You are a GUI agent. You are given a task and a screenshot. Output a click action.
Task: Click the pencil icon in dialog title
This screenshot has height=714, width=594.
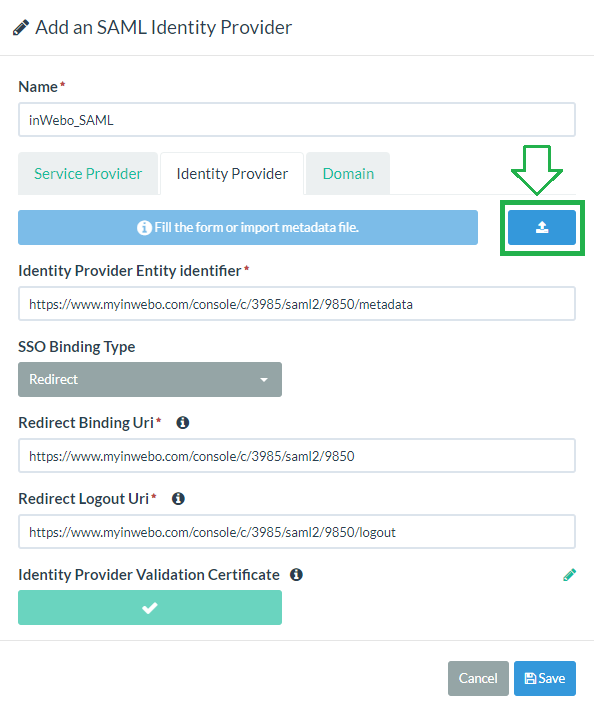click(21, 27)
